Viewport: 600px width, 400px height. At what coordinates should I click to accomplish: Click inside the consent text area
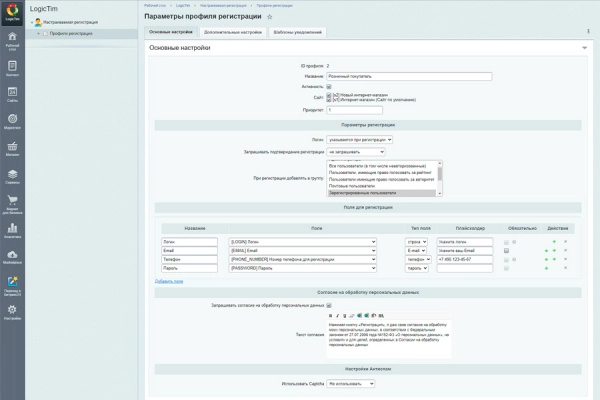coord(389,339)
